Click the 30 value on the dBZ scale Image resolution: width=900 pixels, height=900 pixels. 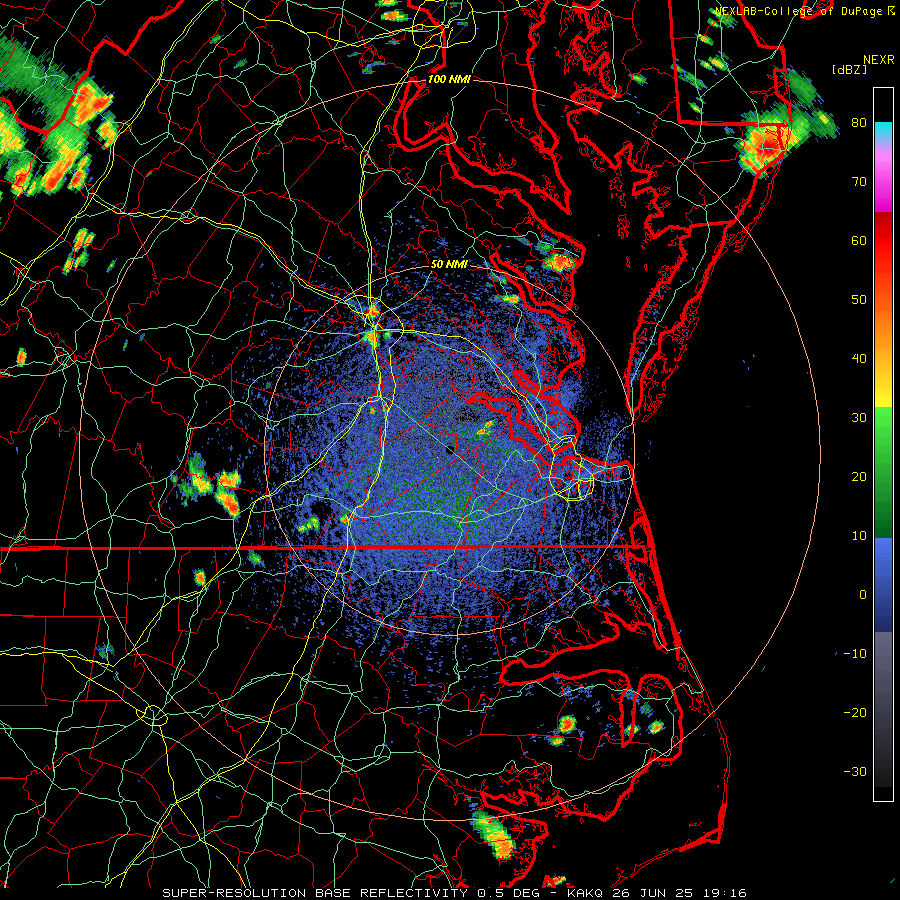click(x=859, y=417)
